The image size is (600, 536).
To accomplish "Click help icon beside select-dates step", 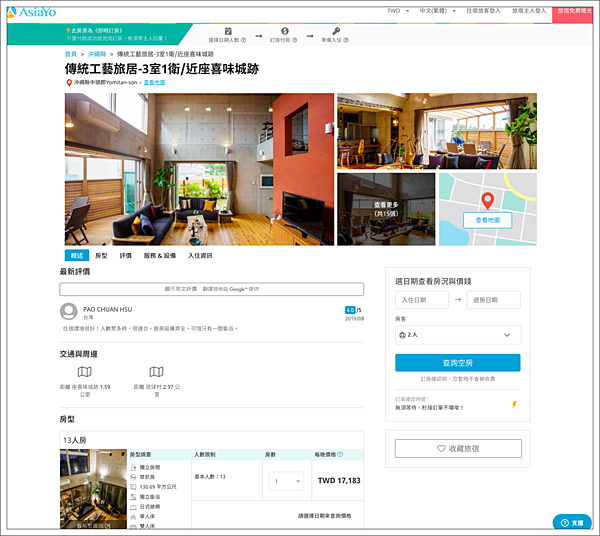I will click(x=243, y=40).
